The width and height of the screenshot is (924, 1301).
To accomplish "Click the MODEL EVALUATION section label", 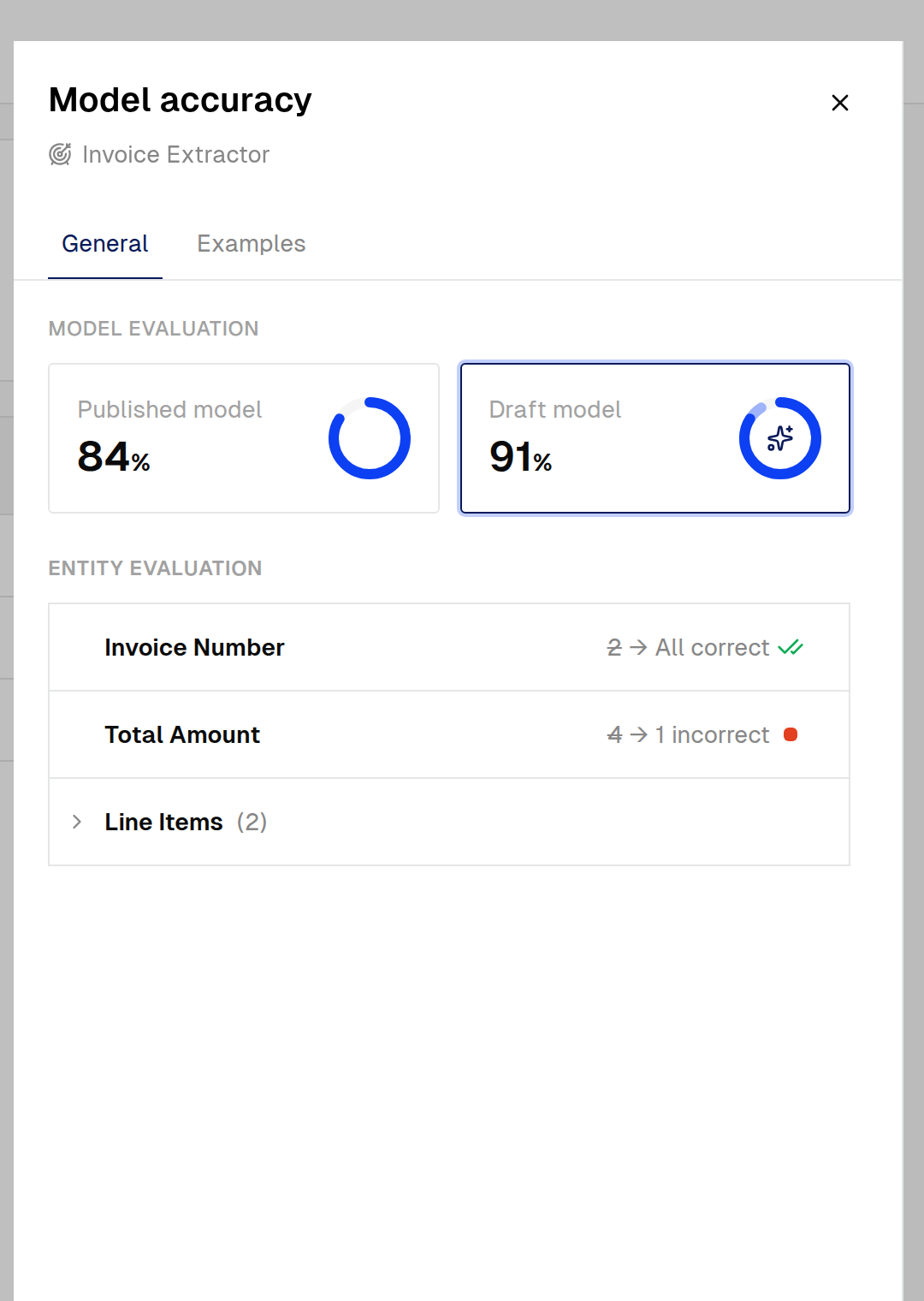I will coord(153,329).
